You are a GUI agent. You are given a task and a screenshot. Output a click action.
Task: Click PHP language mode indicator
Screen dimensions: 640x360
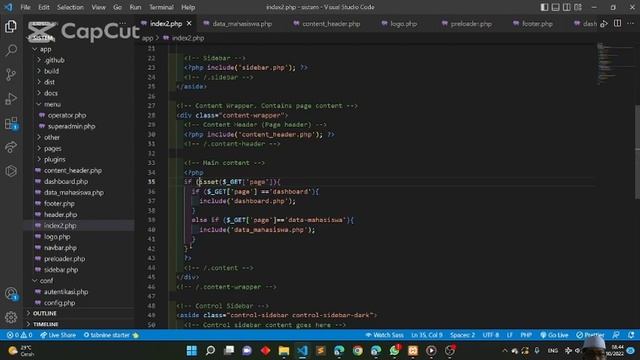(x=526, y=335)
